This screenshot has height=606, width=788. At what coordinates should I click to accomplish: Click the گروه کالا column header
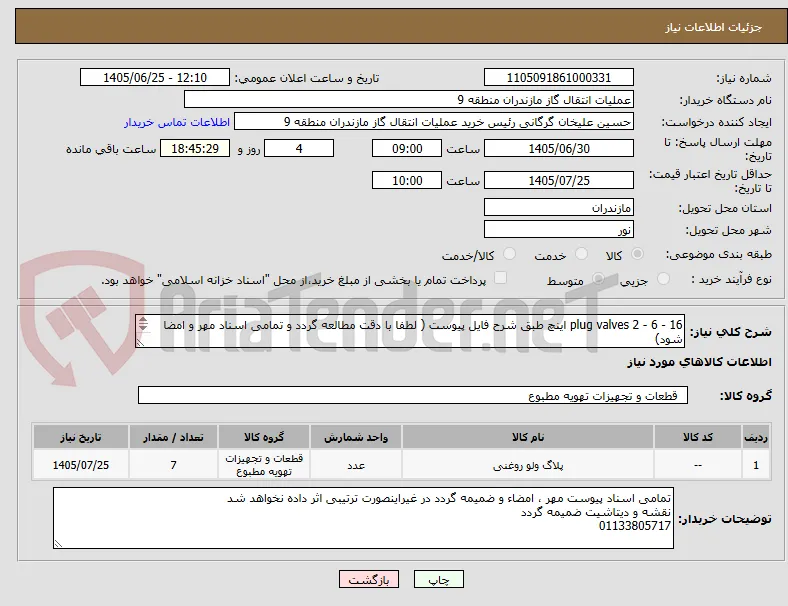264,437
